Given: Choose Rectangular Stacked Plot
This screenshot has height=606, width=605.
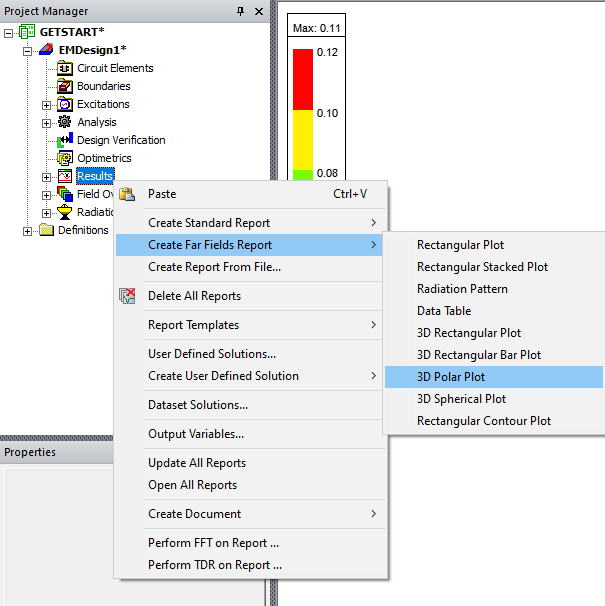Looking at the screenshot, I should pos(494,267).
